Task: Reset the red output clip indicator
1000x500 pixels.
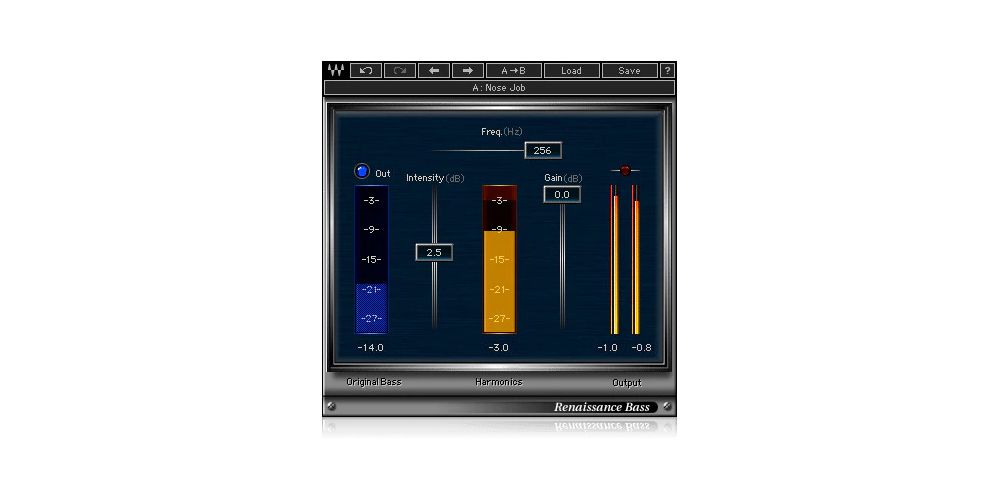Action: [x=625, y=170]
